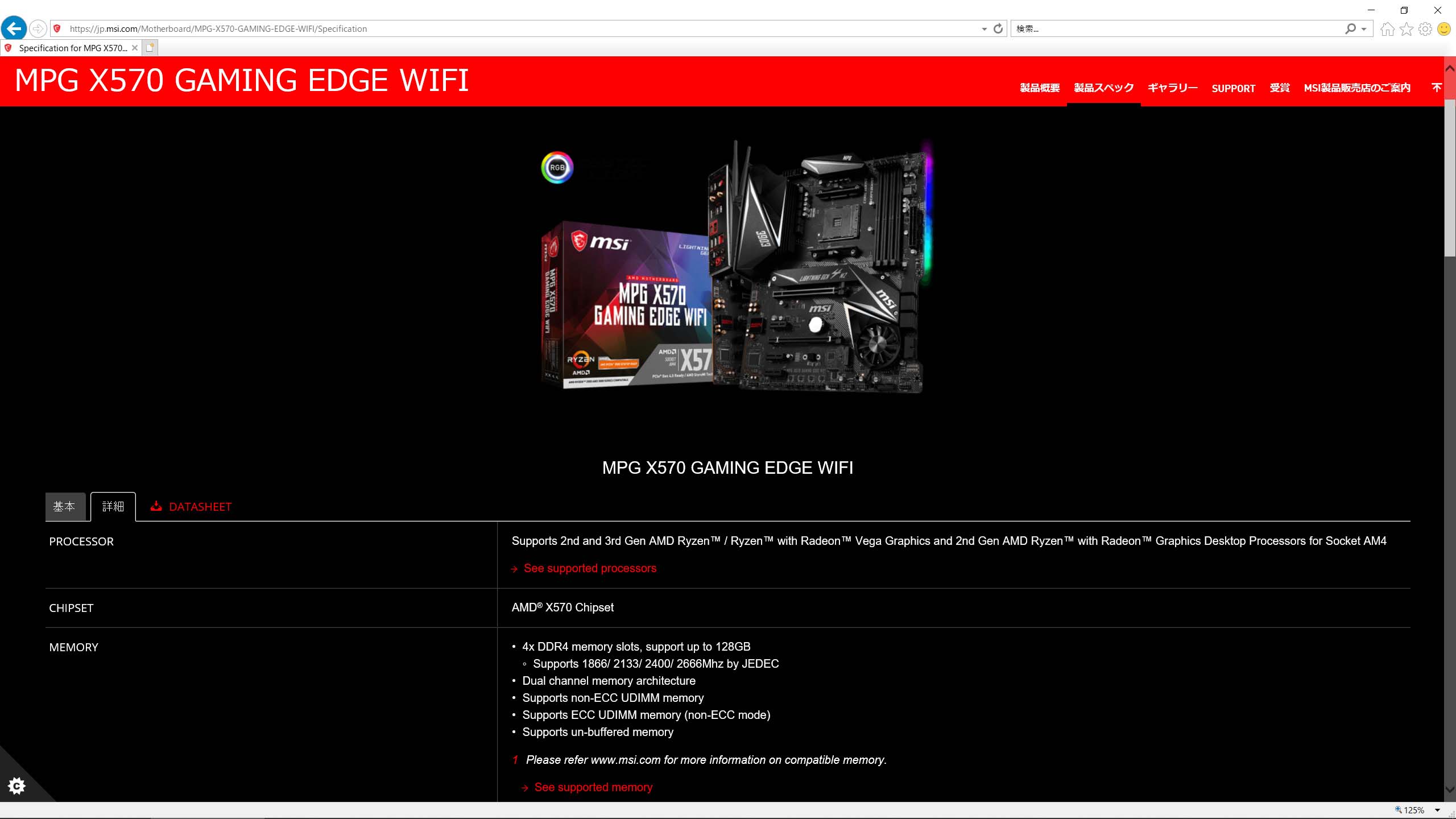The height and width of the screenshot is (819, 1456).
Task: Click the AMD® X570 Chipset text
Action: click(x=562, y=607)
